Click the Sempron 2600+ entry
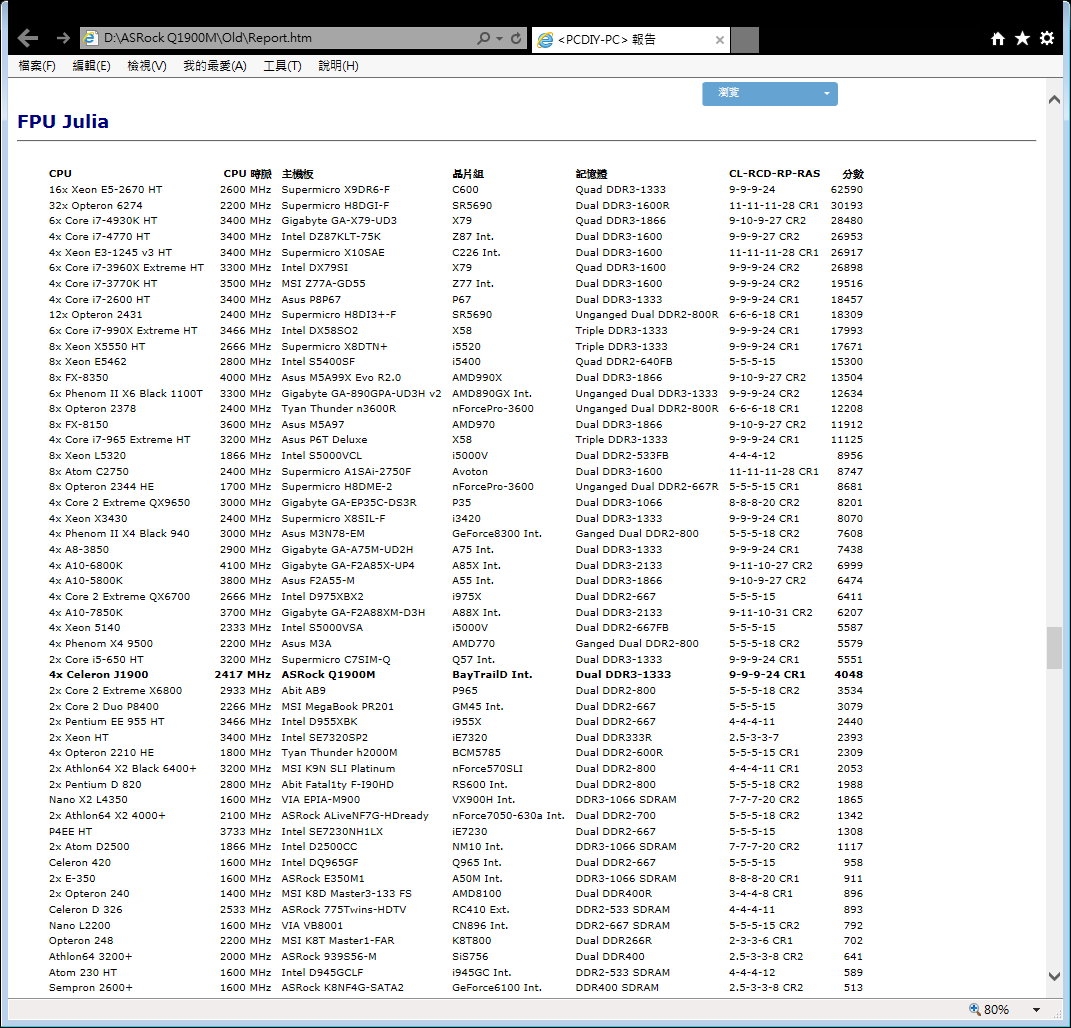1071x1028 pixels. [91, 987]
